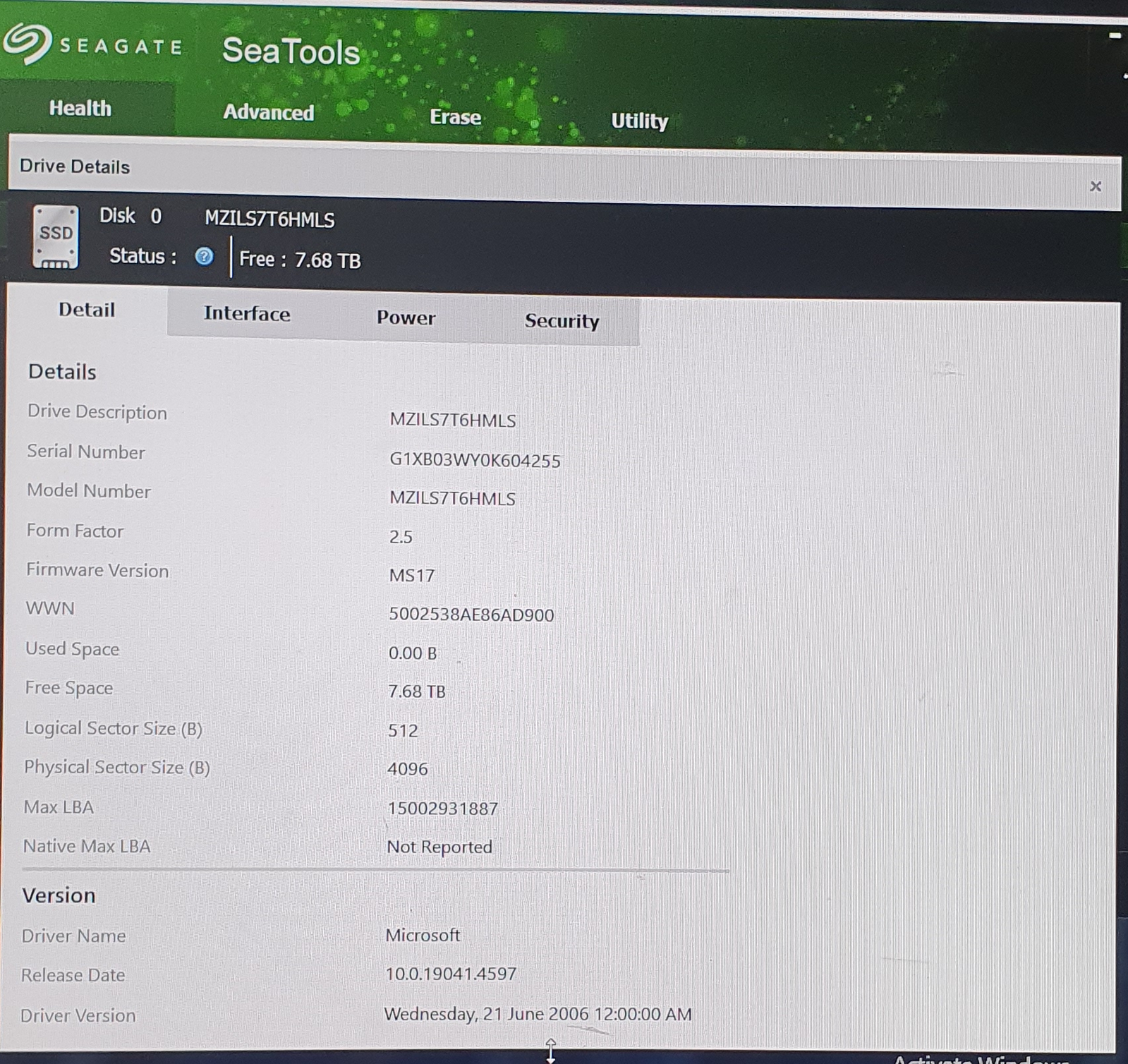Click the Seagate spiral logo
Viewport: 1128px width, 1064px height.
pyautogui.click(x=27, y=44)
